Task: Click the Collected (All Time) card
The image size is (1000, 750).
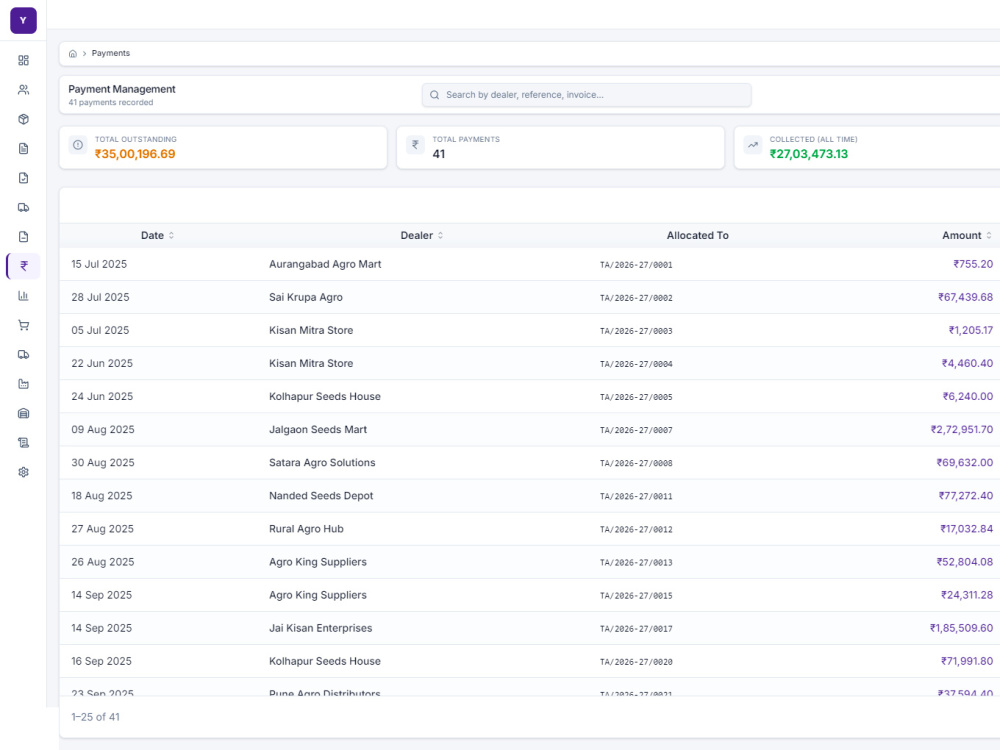Action: coord(867,147)
